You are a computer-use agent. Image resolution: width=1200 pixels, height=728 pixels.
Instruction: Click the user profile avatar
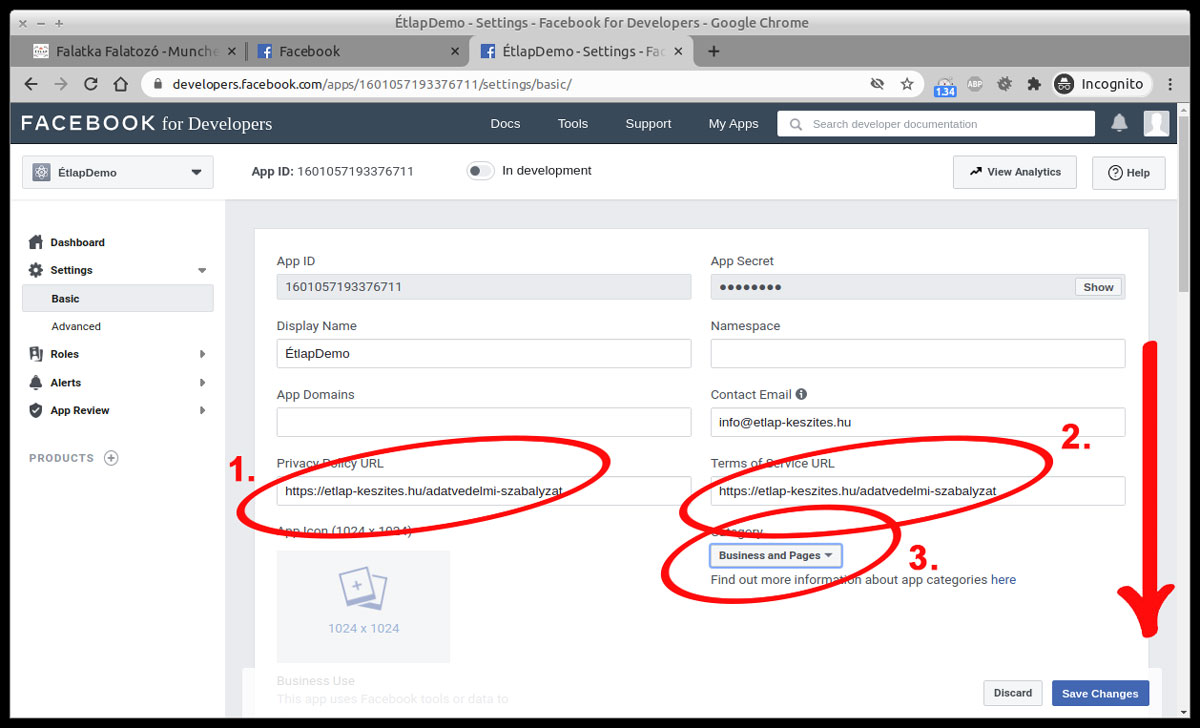[x=1156, y=123]
